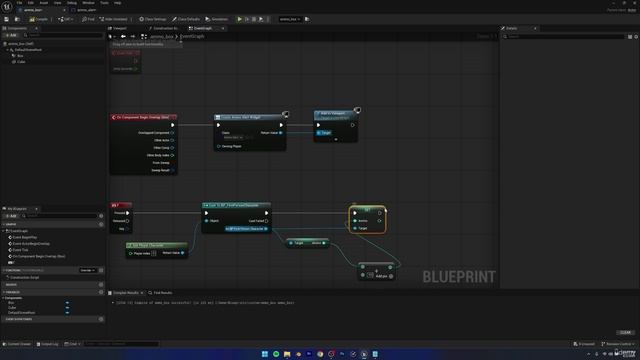Image resolution: width=640 pixels, height=360 pixels.
Task: Stop the play session
Action: [254, 19]
